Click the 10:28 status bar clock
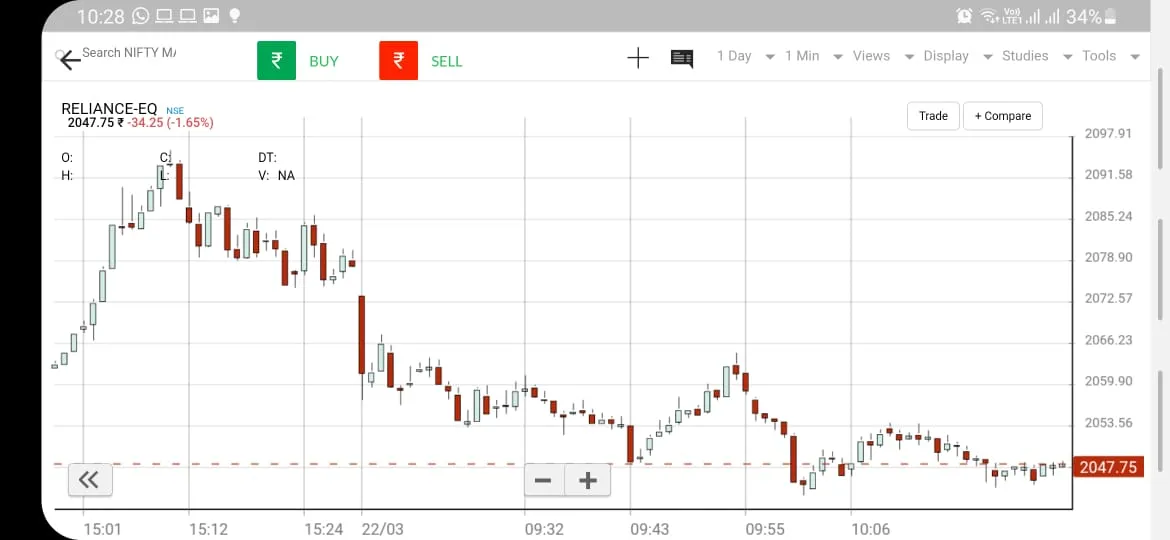The image size is (1170, 540). [x=100, y=16]
